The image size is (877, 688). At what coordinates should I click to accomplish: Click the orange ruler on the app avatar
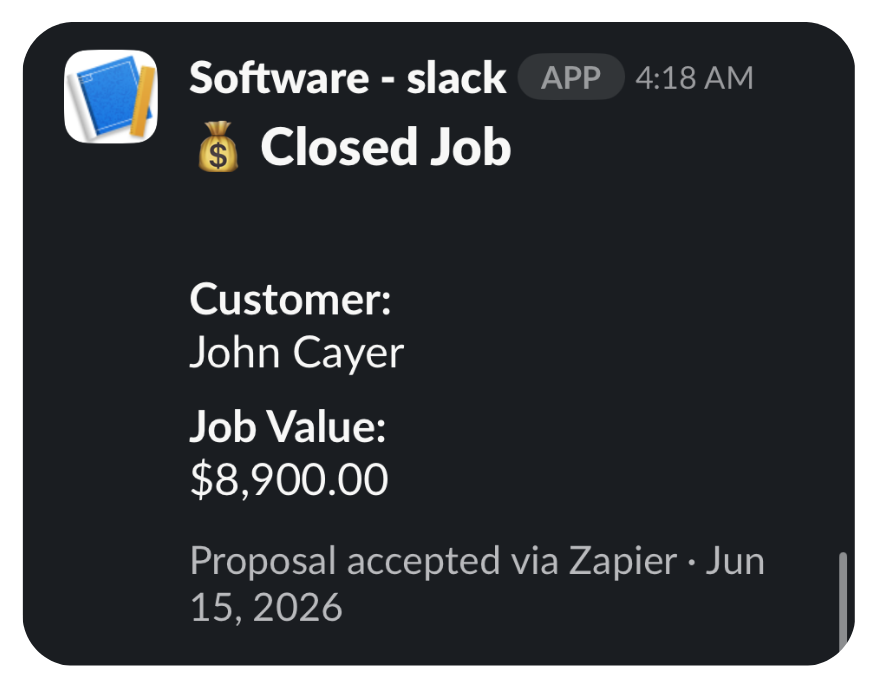[143, 101]
